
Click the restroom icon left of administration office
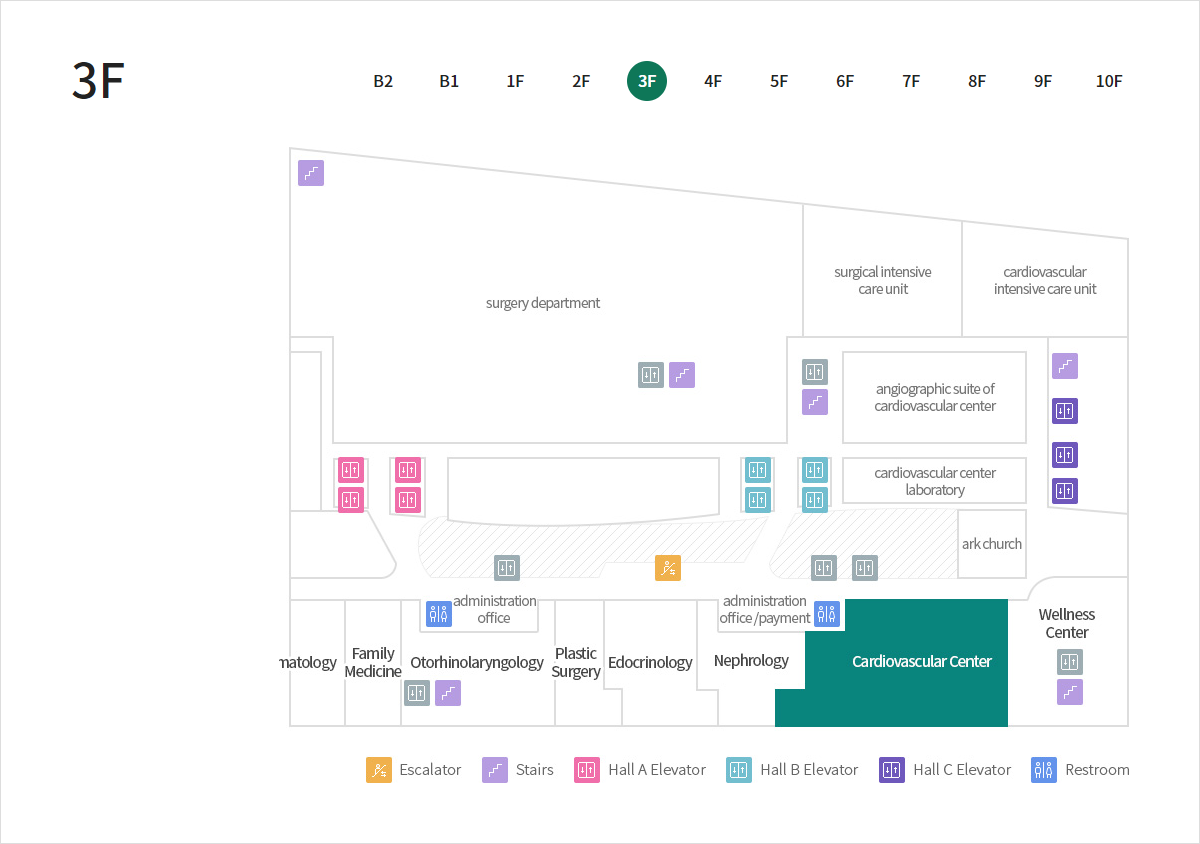pos(438,614)
